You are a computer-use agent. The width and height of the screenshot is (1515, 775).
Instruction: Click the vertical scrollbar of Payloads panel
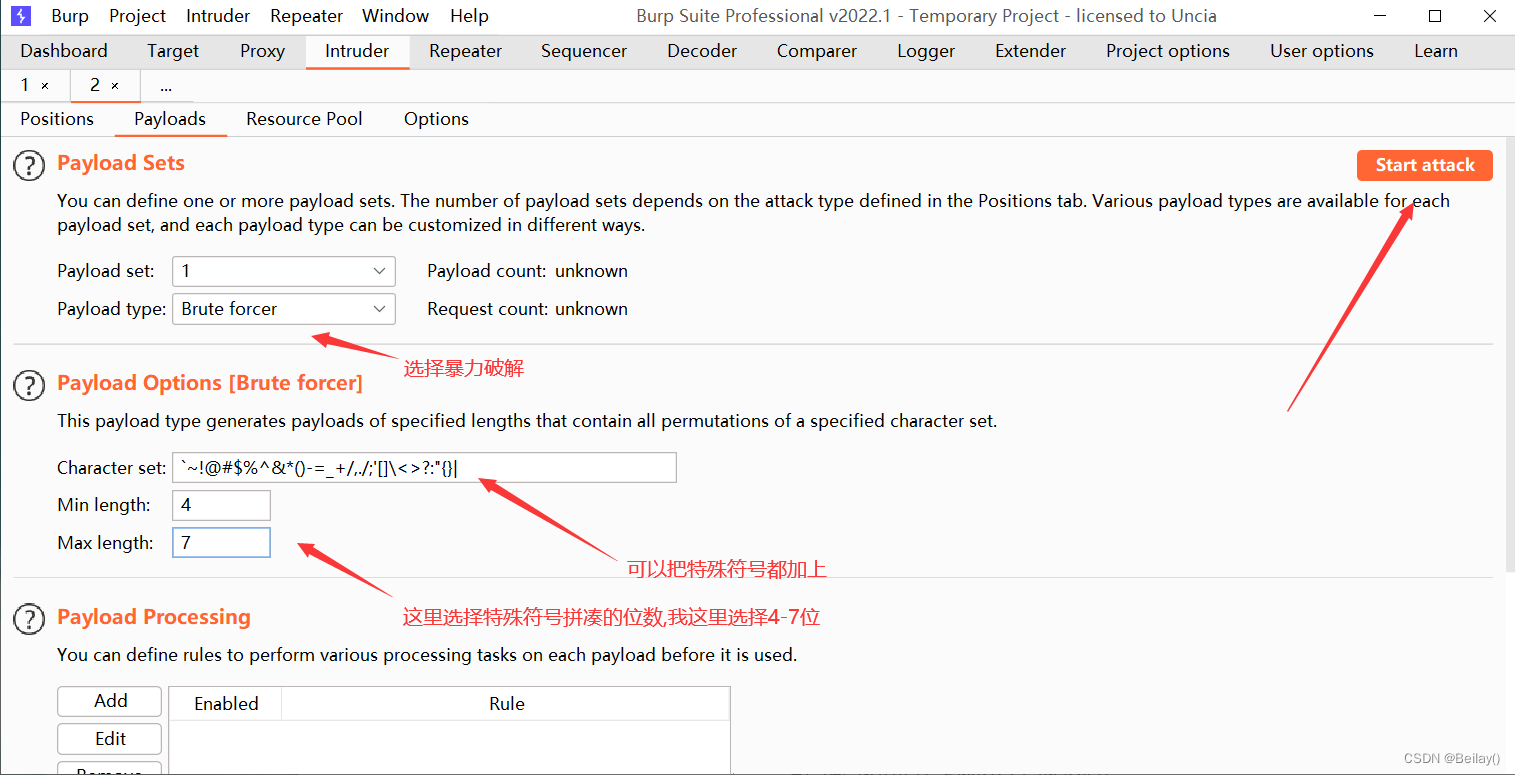click(x=1509, y=355)
